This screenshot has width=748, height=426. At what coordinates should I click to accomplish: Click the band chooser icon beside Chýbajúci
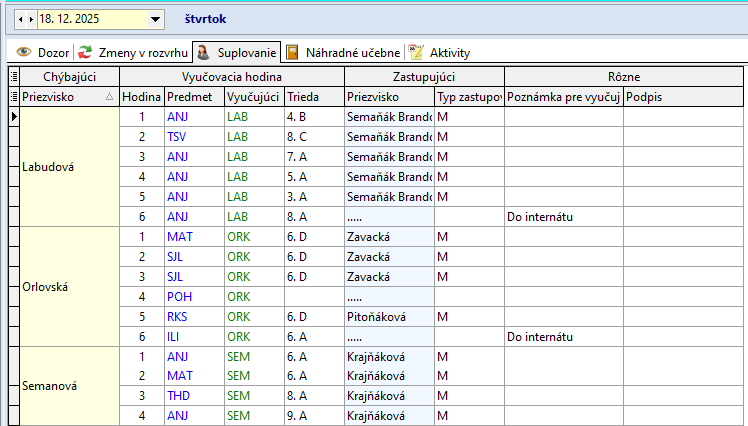click(x=14, y=77)
